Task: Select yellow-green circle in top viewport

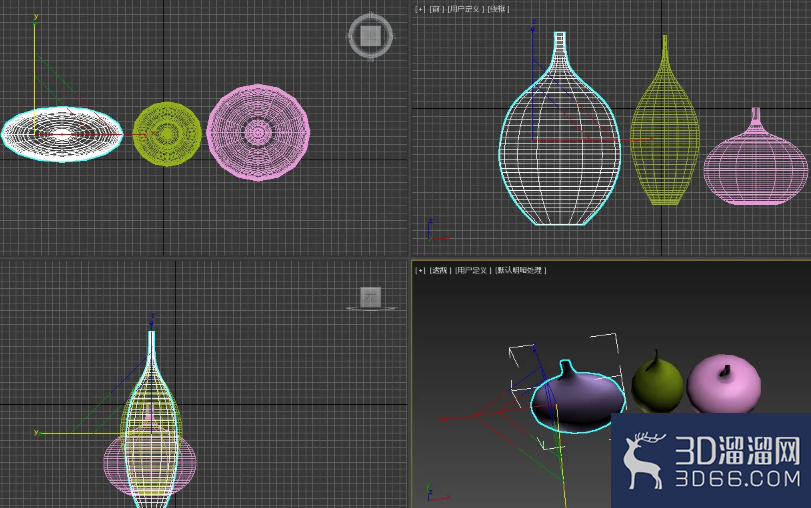Action: click(167, 134)
